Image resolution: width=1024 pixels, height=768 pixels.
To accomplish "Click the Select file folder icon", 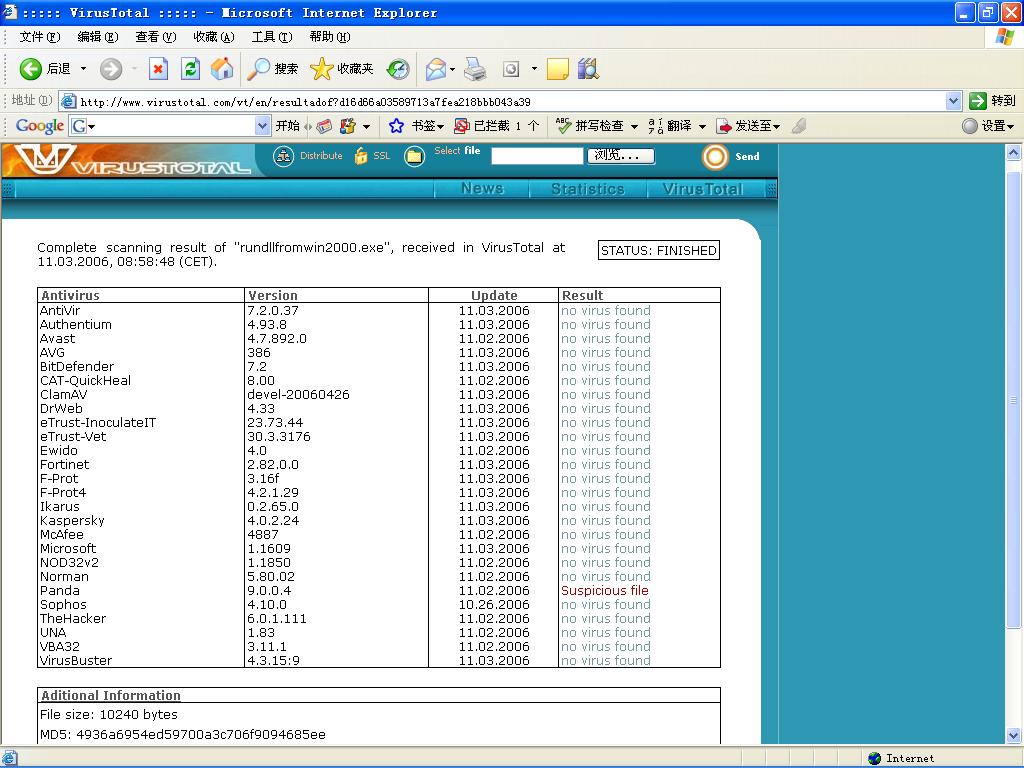I will [x=414, y=157].
